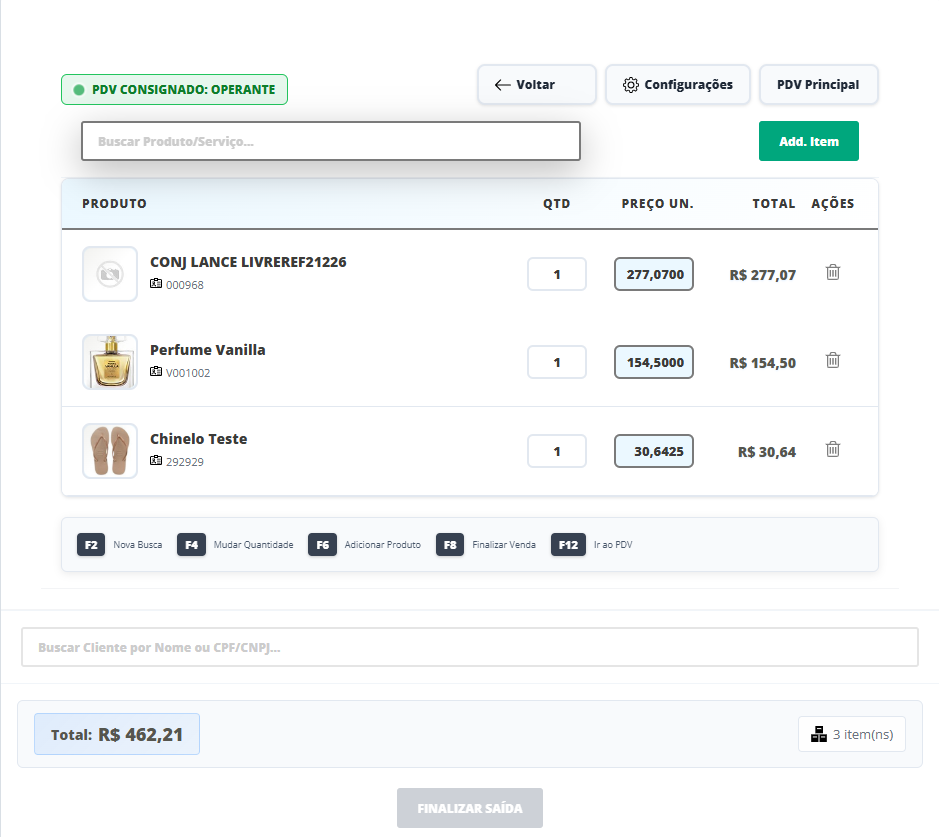Click the placeholder no-image product thumbnail
Image resolution: width=939 pixels, height=837 pixels.
(110, 274)
